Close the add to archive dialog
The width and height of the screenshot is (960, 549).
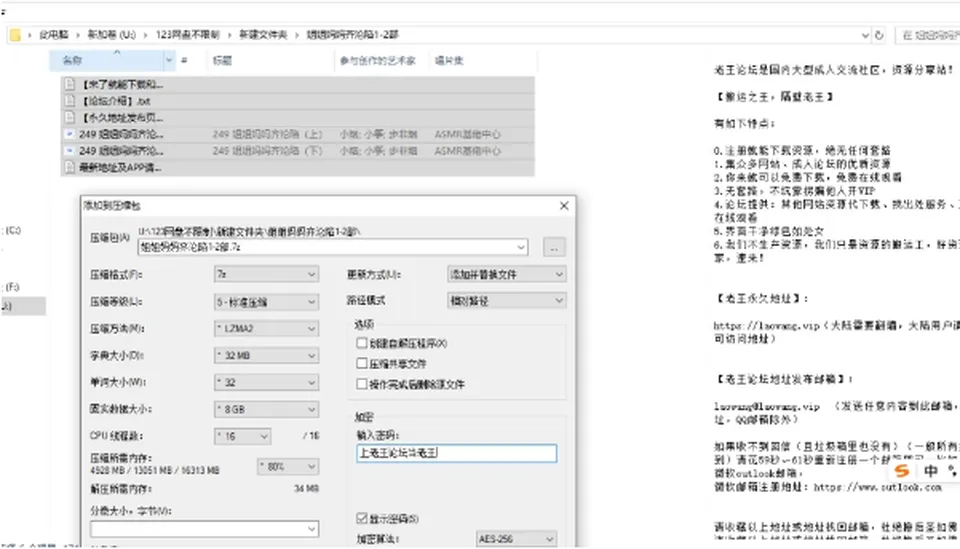564,206
